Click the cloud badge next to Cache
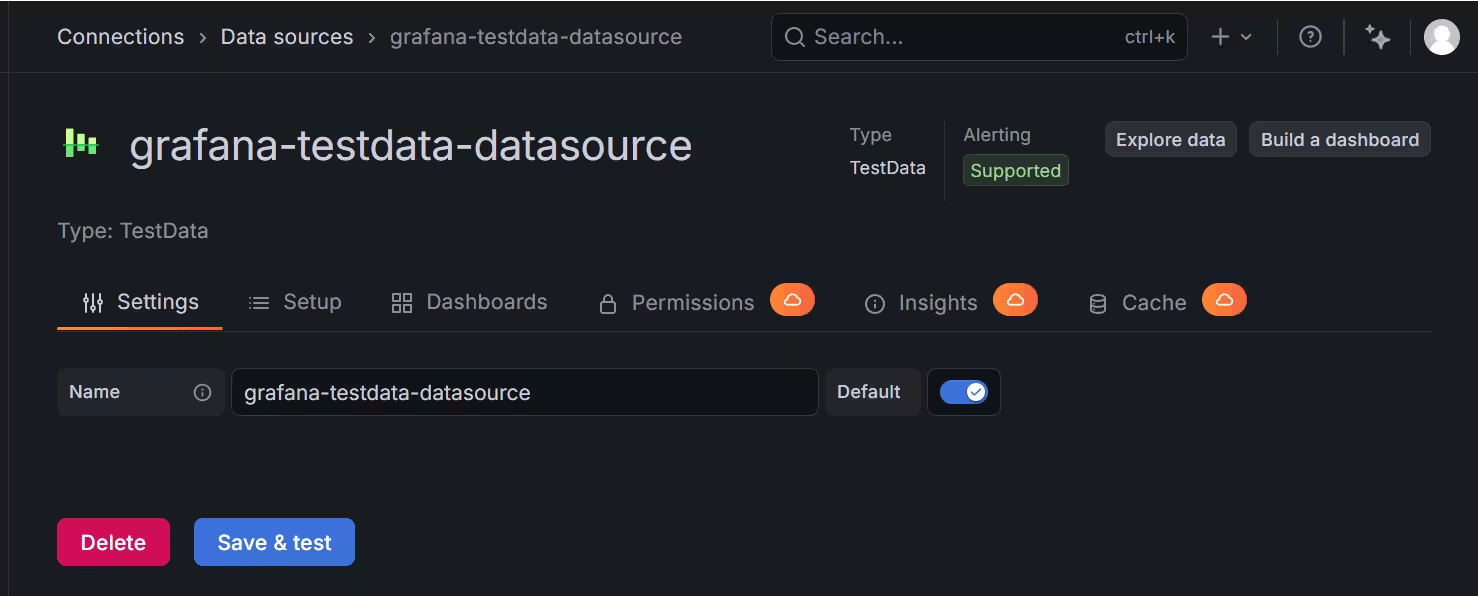 tap(1224, 300)
